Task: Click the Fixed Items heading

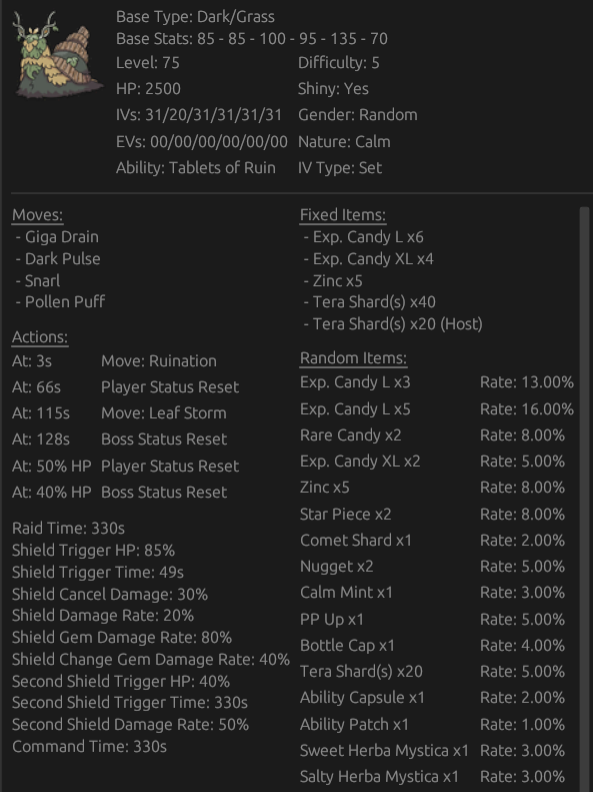Action: [343, 215]
